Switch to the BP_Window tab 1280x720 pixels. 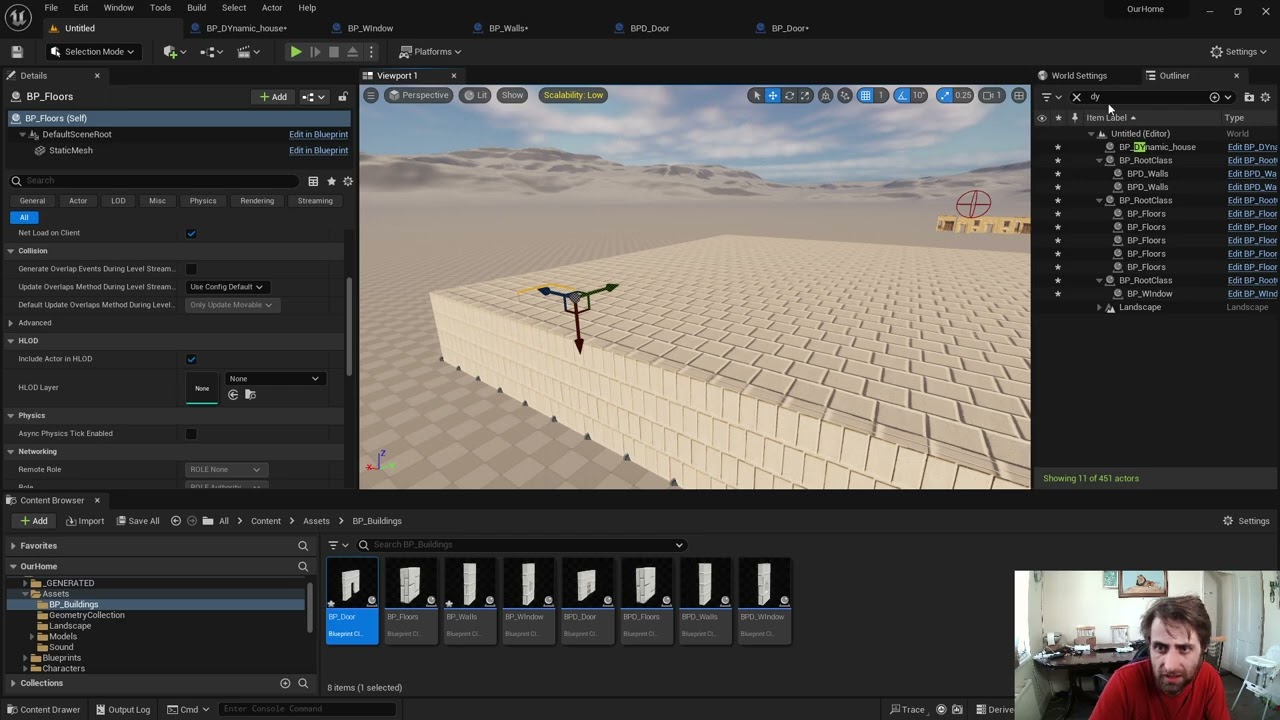click(370, 28)
